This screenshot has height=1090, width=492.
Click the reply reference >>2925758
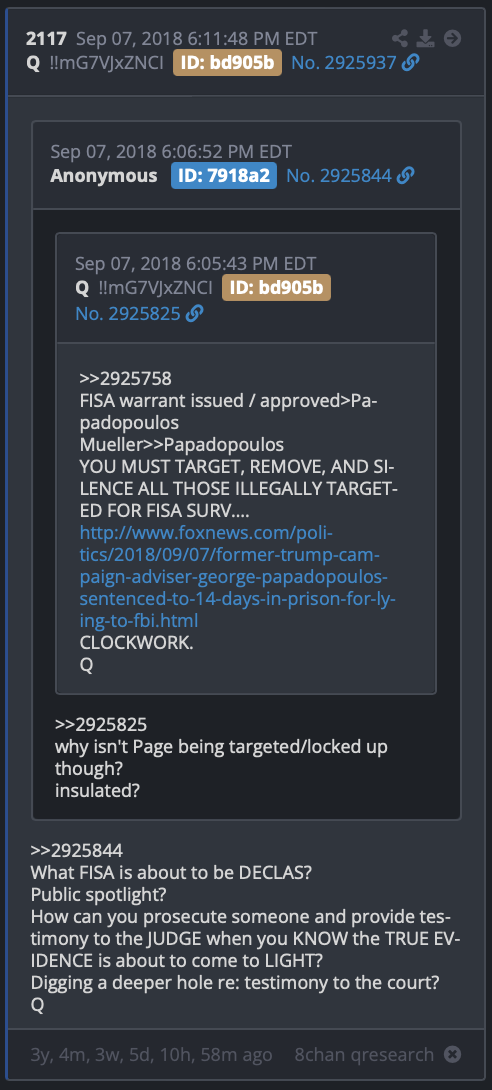pos(126,379)
